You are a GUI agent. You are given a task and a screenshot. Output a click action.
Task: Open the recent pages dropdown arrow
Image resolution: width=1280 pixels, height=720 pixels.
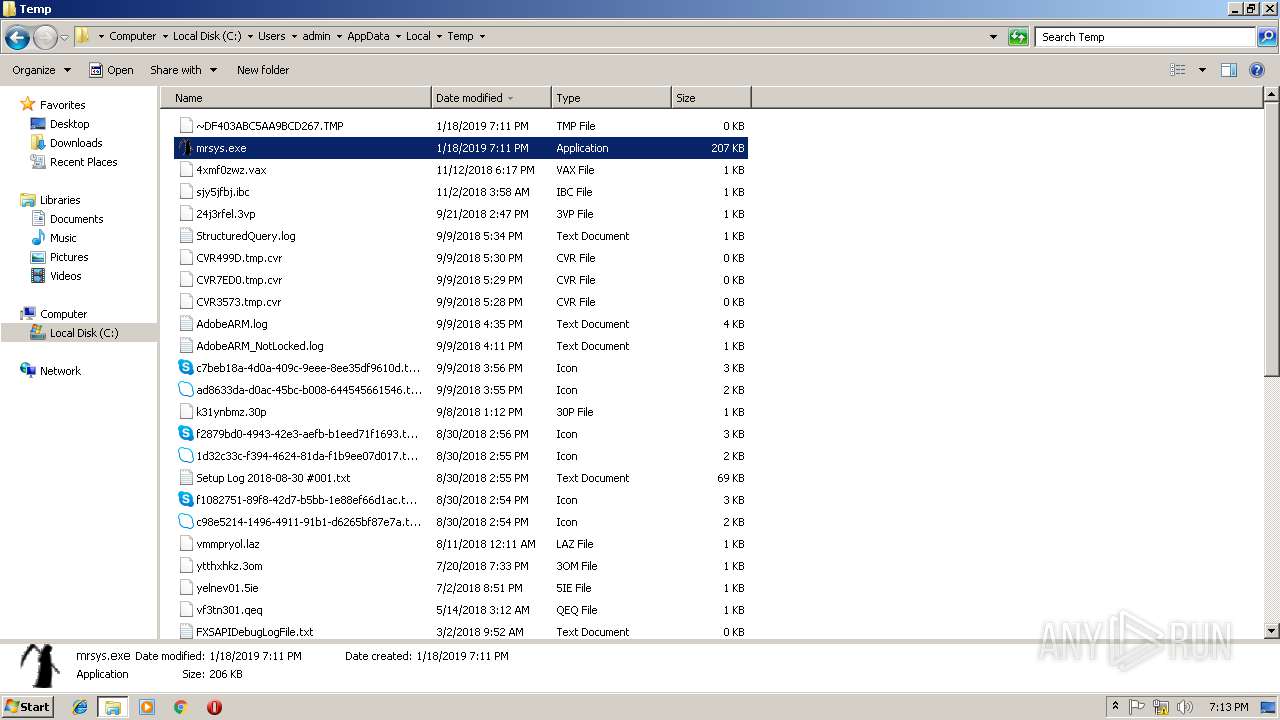point(65,37)
